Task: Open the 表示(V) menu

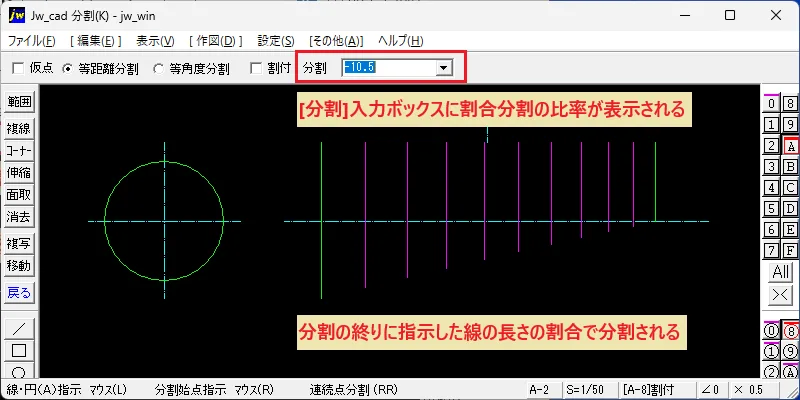Action: pyautogui.click(x=156, y=41)
